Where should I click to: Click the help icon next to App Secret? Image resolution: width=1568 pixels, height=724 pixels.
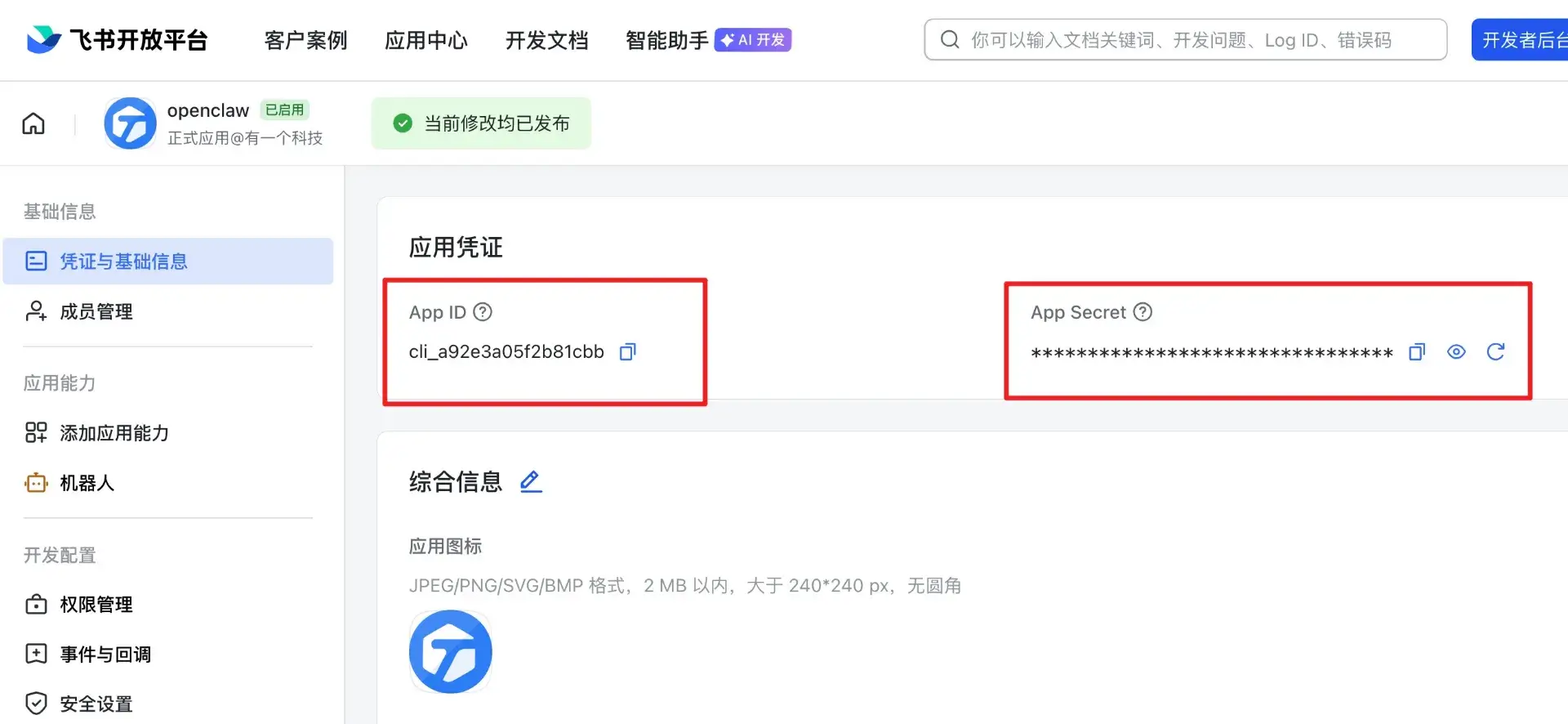coord(1143,312)
